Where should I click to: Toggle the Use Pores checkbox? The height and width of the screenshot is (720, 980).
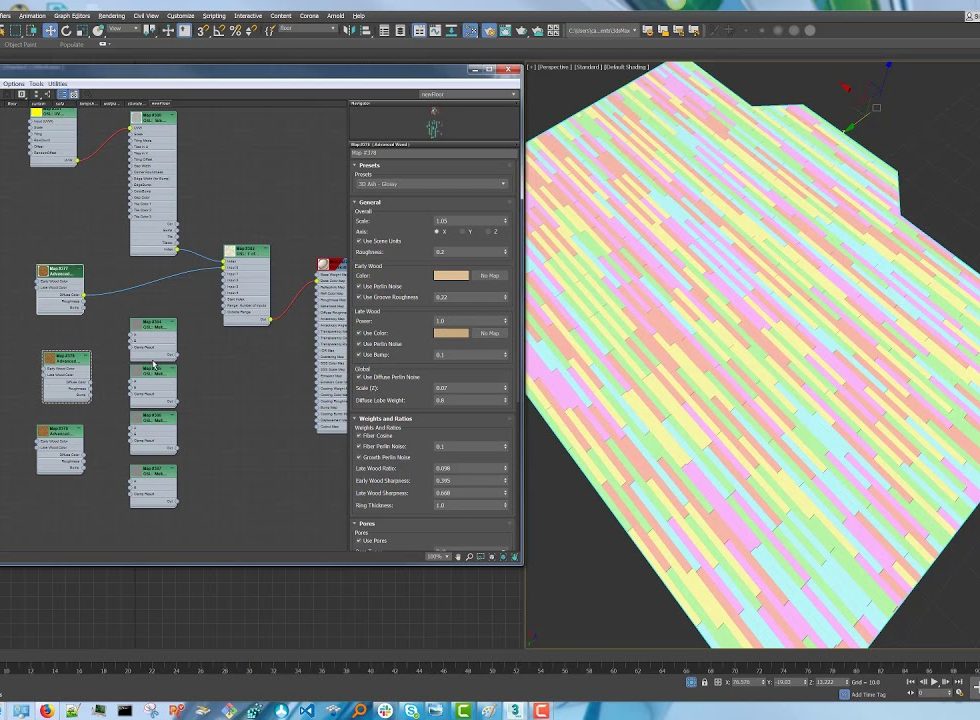pos(359,541)
